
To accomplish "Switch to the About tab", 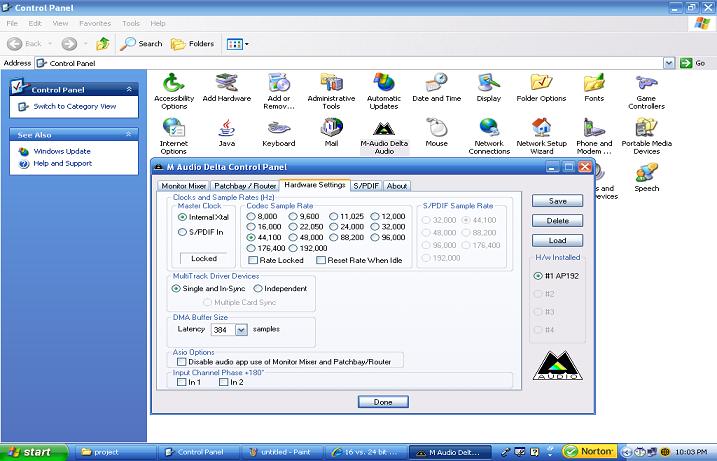I will click(396, 186).
